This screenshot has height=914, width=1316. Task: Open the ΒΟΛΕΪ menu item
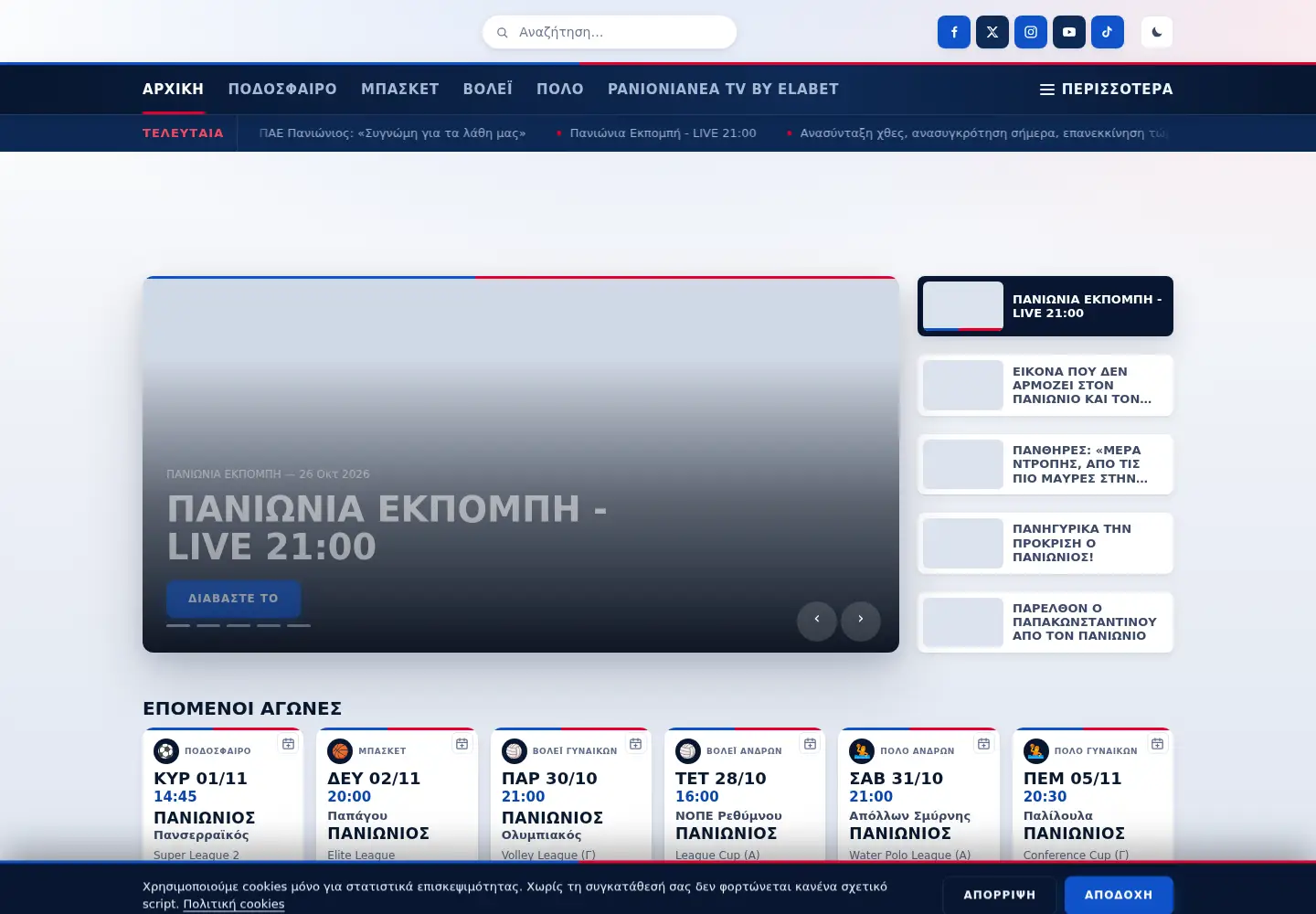point(488,89)
